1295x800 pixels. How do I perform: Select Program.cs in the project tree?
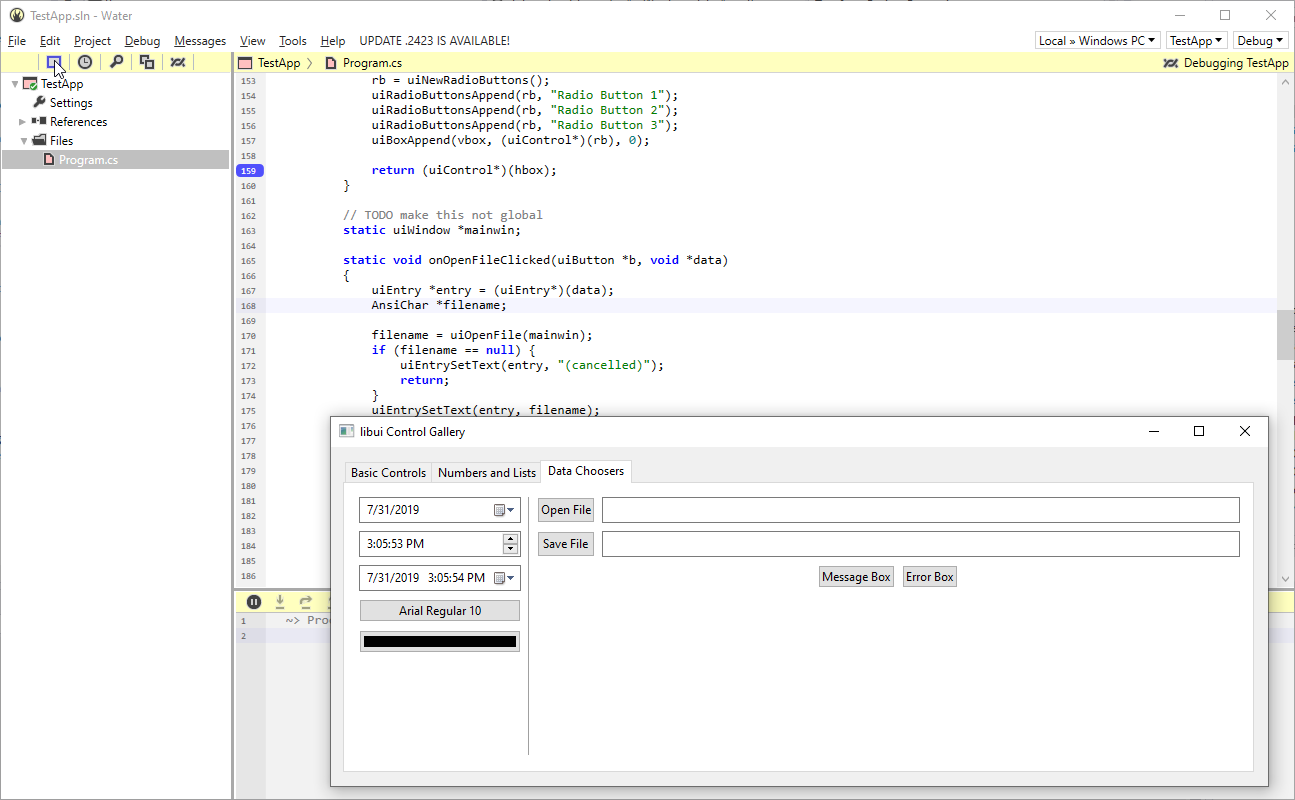click(x=116, y=159)
